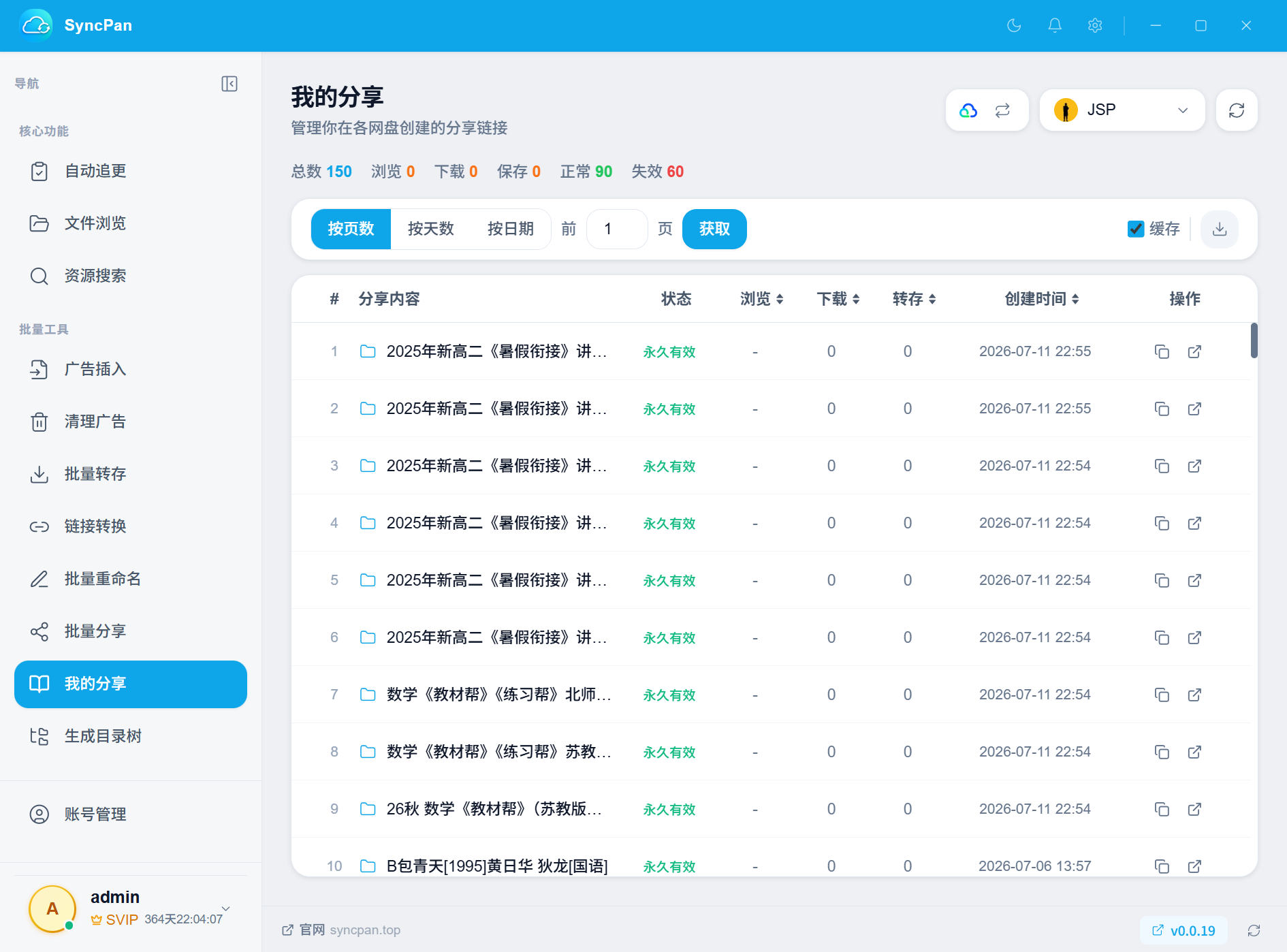Click the cloud drive icon near JSP

(x=968, y=110)
